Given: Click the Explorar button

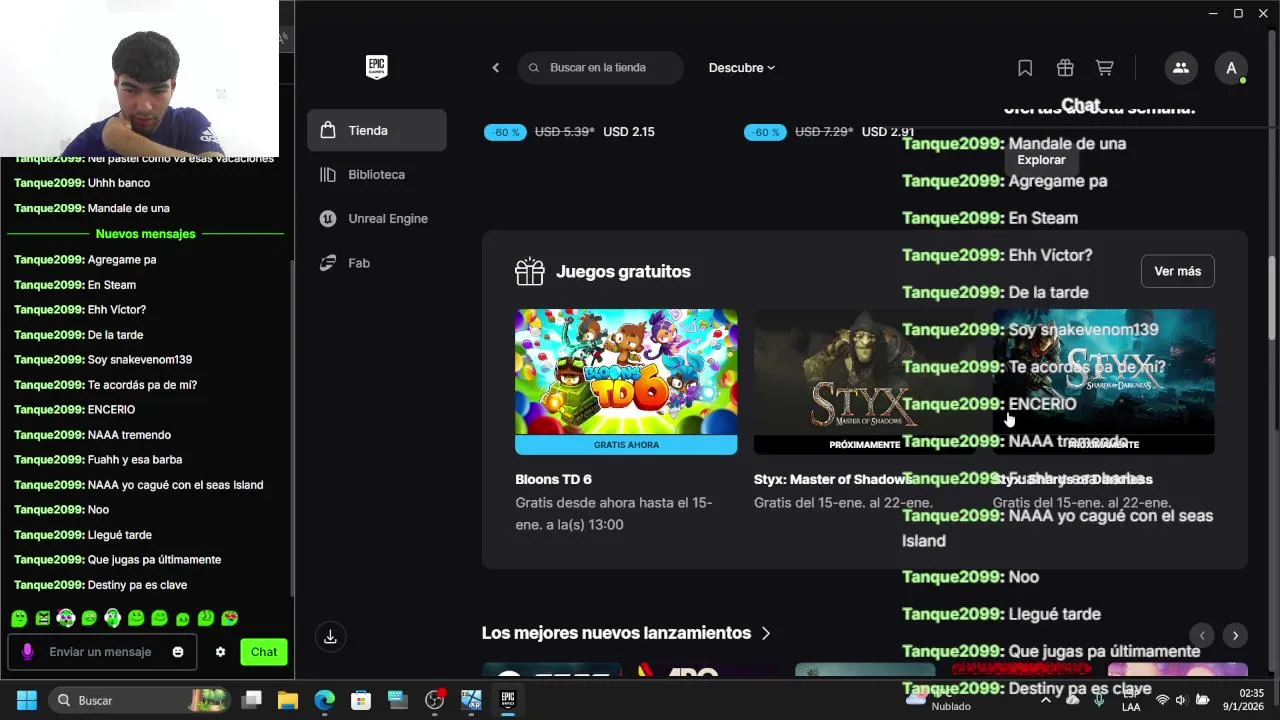Looking at the screenshot, I should coord(1041,160).
